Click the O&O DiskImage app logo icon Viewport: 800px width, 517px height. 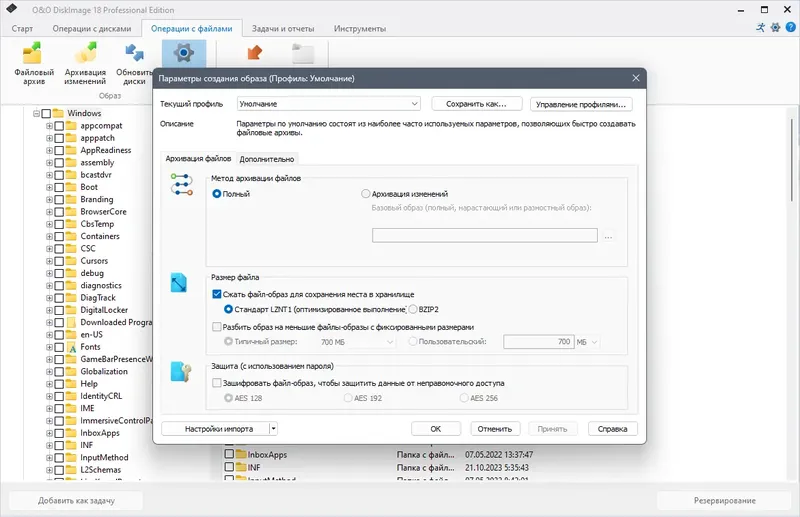coord(11,9)
